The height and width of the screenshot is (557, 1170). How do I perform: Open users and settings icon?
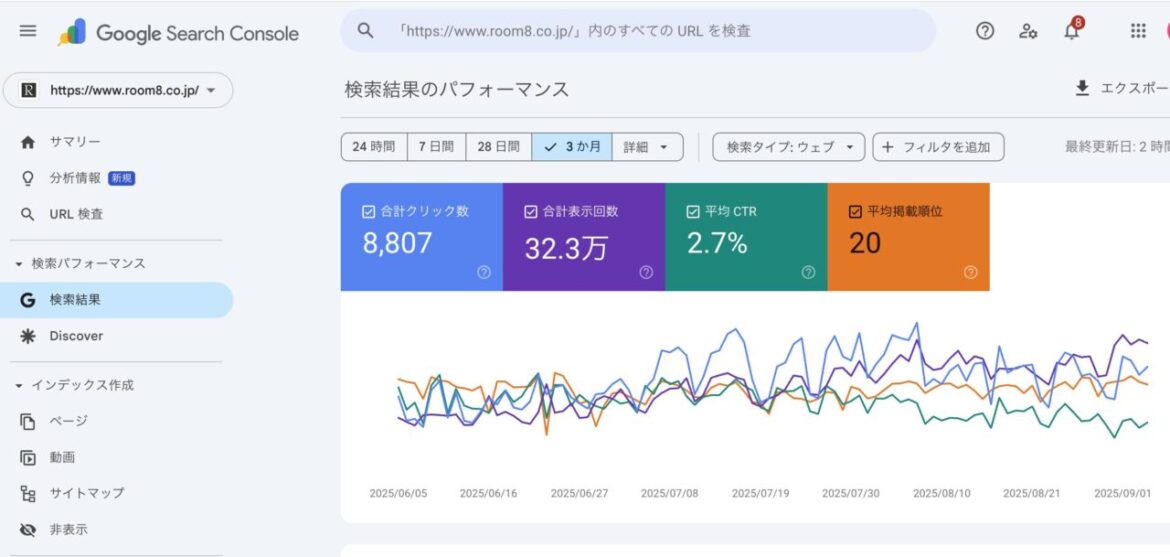pyautogui.click(x=1028, y=31)
